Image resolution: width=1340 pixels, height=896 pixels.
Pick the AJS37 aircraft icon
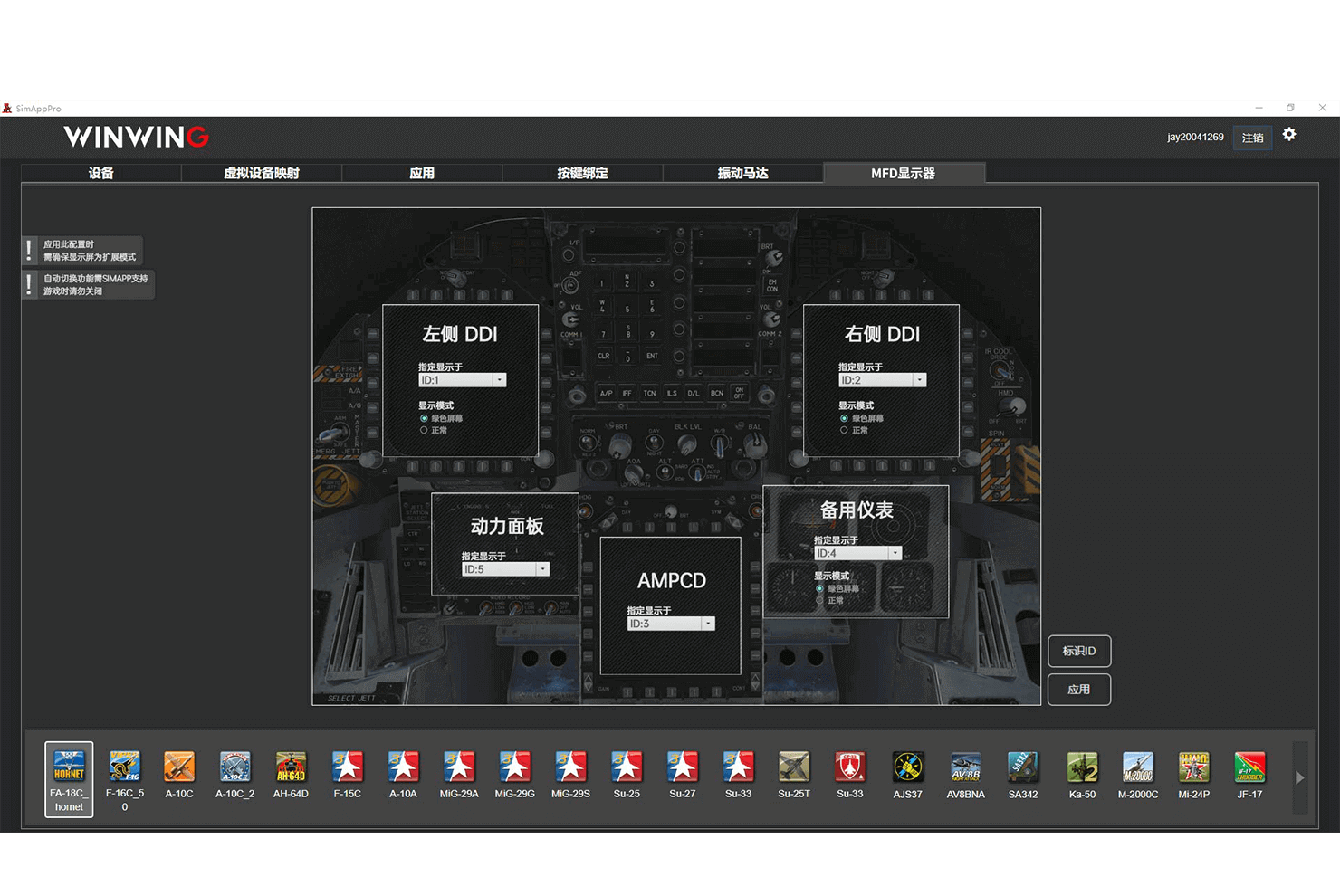(x=907, y=767)
